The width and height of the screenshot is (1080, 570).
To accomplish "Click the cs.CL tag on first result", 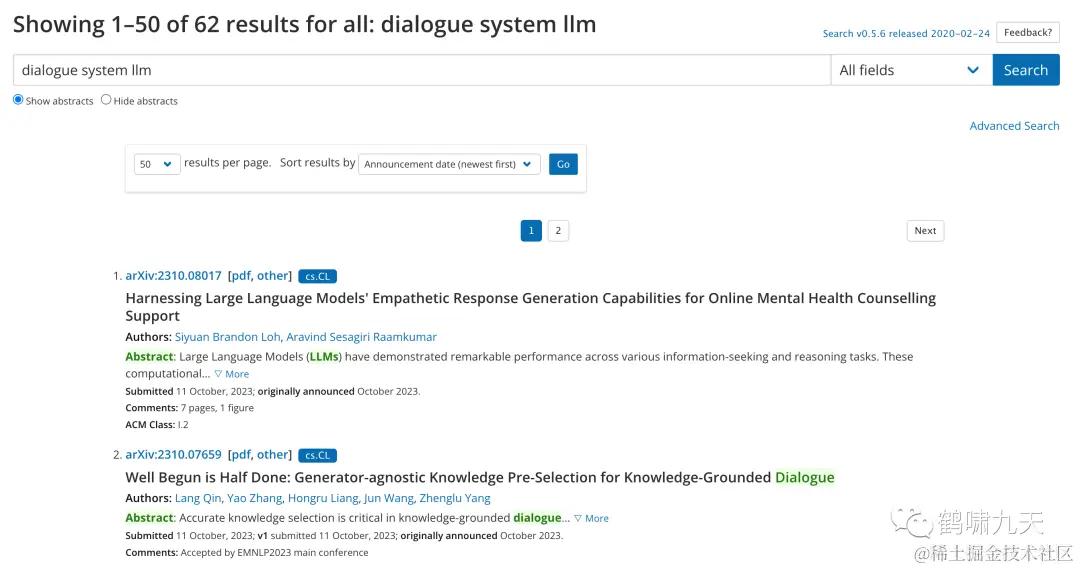I will click(x=317, y=276).
